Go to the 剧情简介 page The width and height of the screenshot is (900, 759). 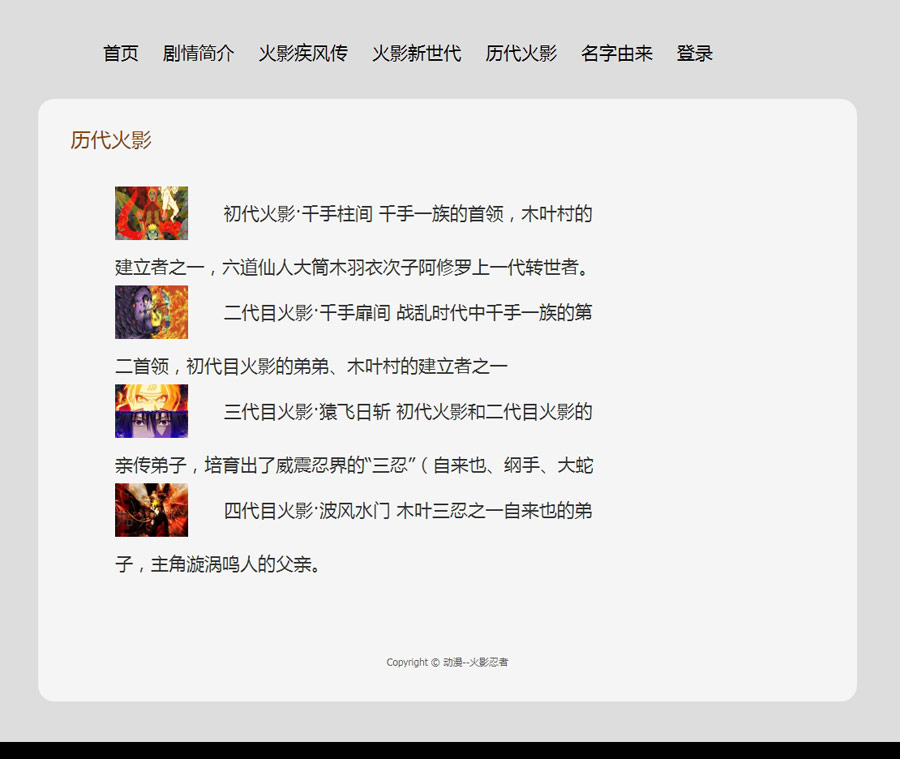tap(198, 53)
